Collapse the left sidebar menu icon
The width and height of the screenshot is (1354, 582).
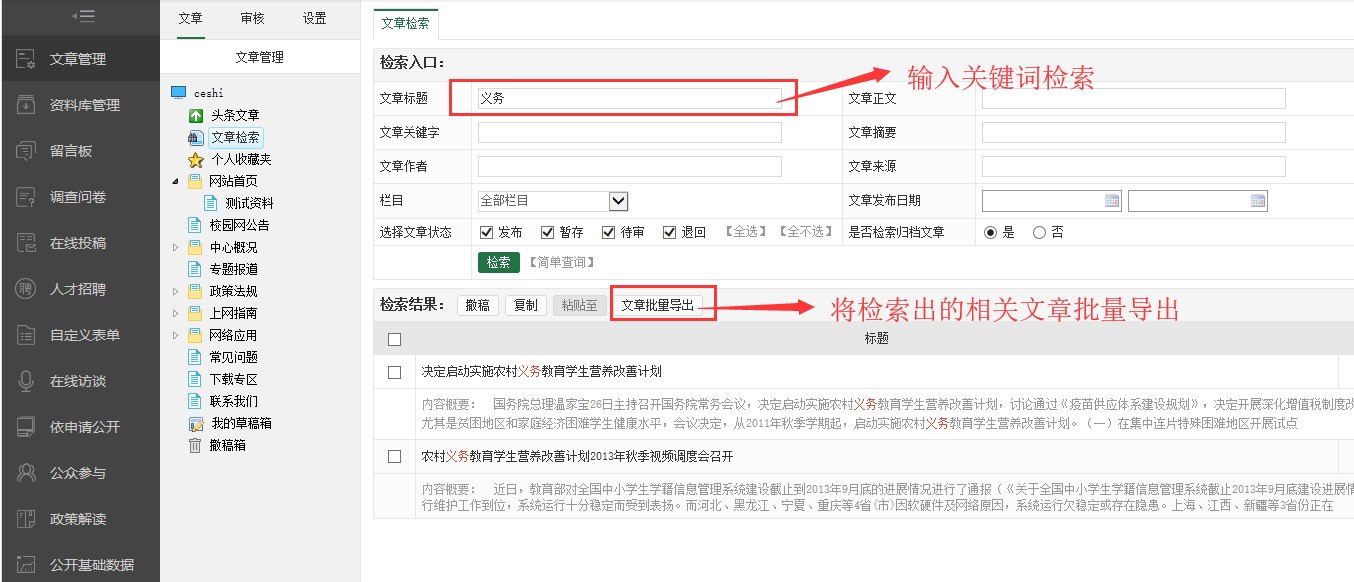click(82, 16)
